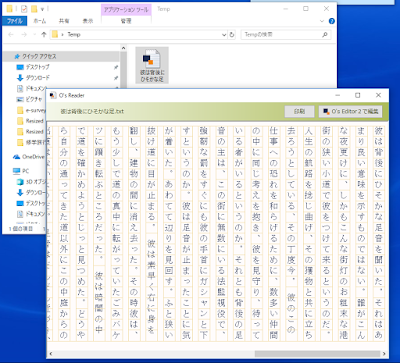
Task: Switch to the 表示 ribbon tab
Action: click(88, 21)
